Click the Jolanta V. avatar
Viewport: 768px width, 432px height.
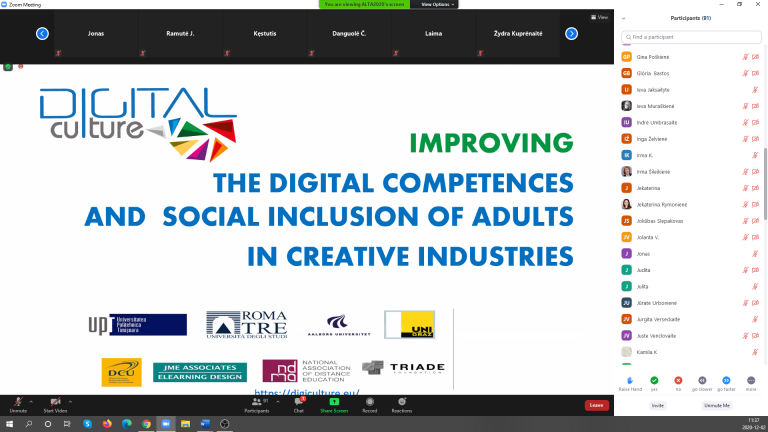tap(626, 237)
